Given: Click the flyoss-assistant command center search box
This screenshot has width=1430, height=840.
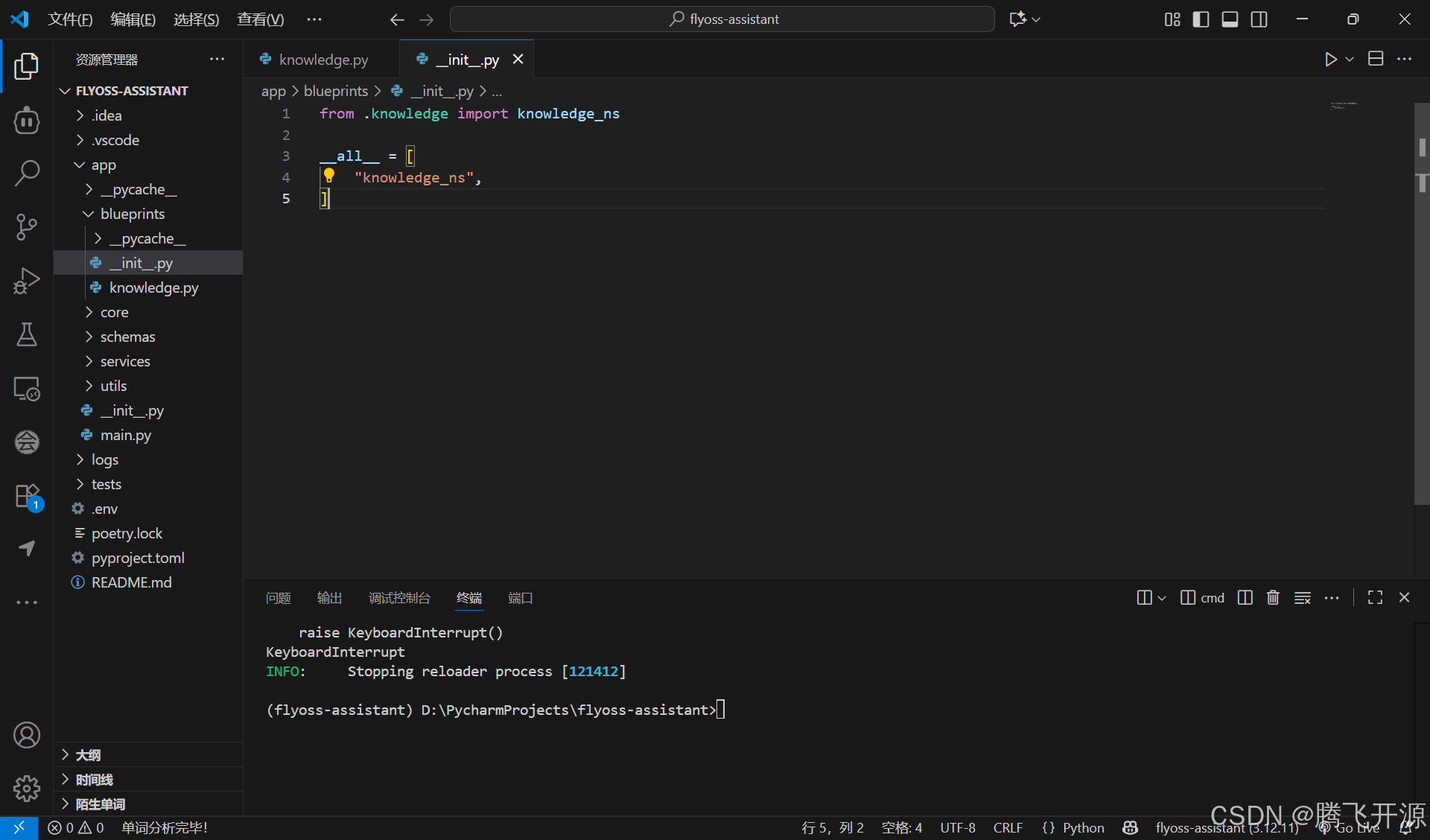Looking at the screenshot, I should click(x=722, y=19).
